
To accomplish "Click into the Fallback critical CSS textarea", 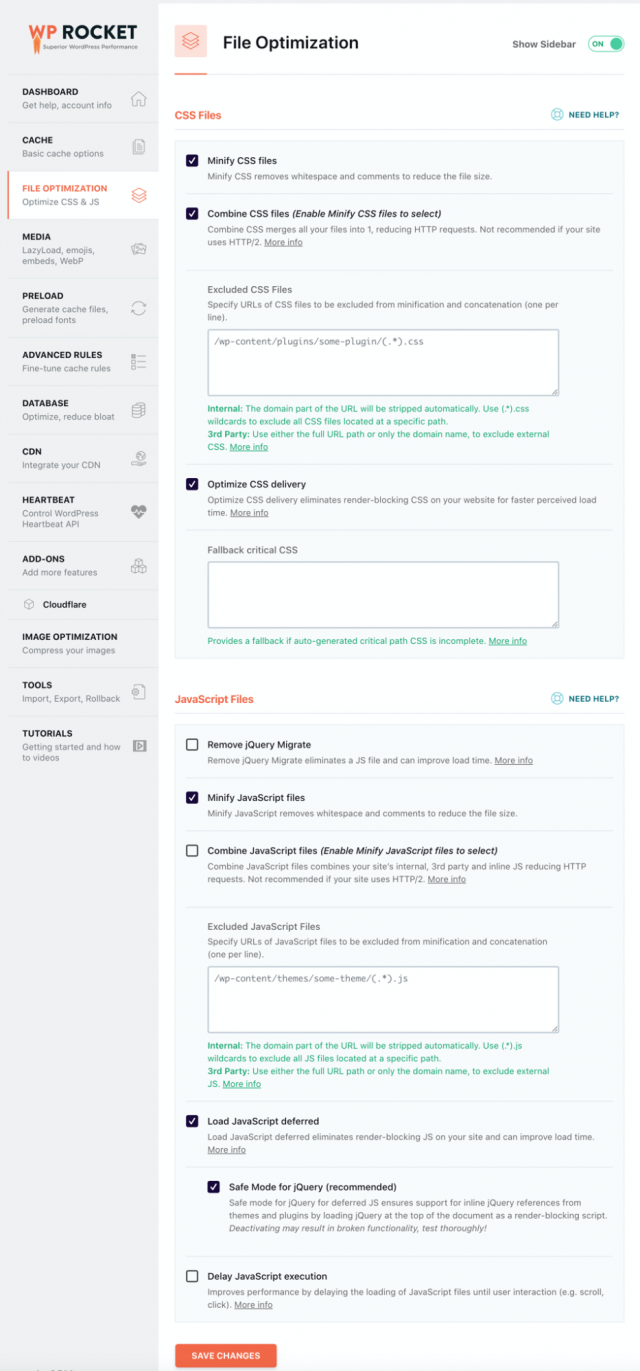I will pos(383,594).
